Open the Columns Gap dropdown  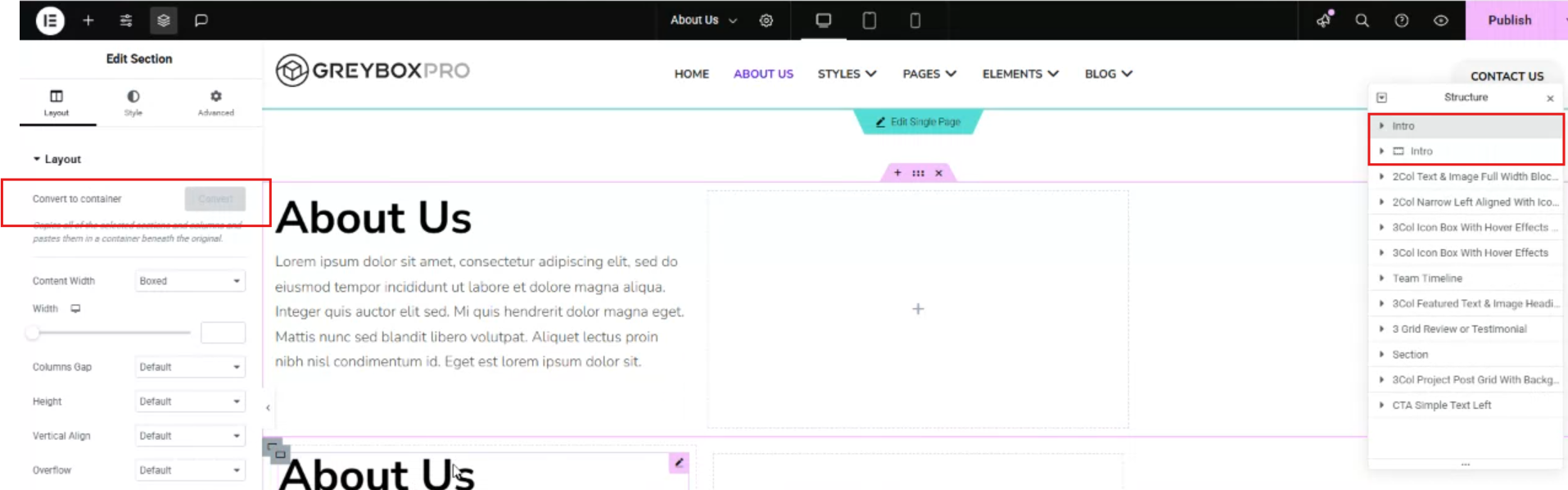click(189, 367)
